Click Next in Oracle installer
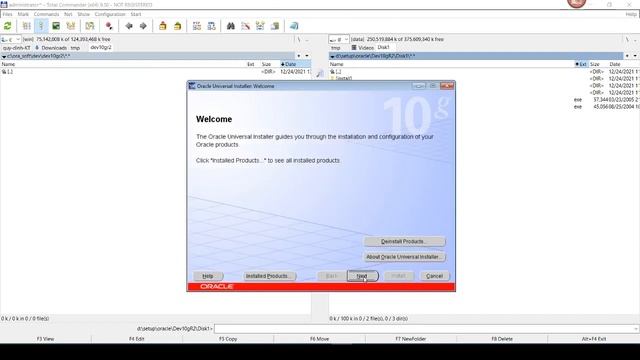640x360 pixels. pyautogui.click(x=362, y=276)
